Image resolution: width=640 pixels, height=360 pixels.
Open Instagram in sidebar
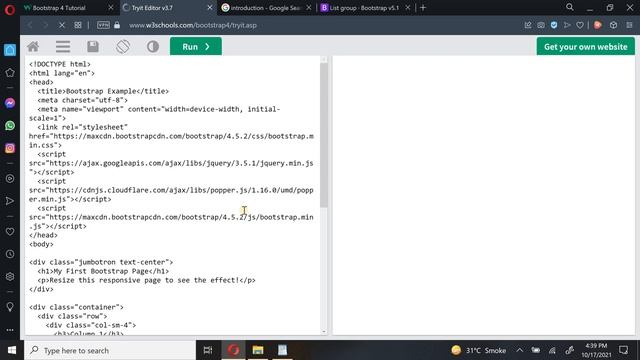pyautogui.click(x=10, y=148)
